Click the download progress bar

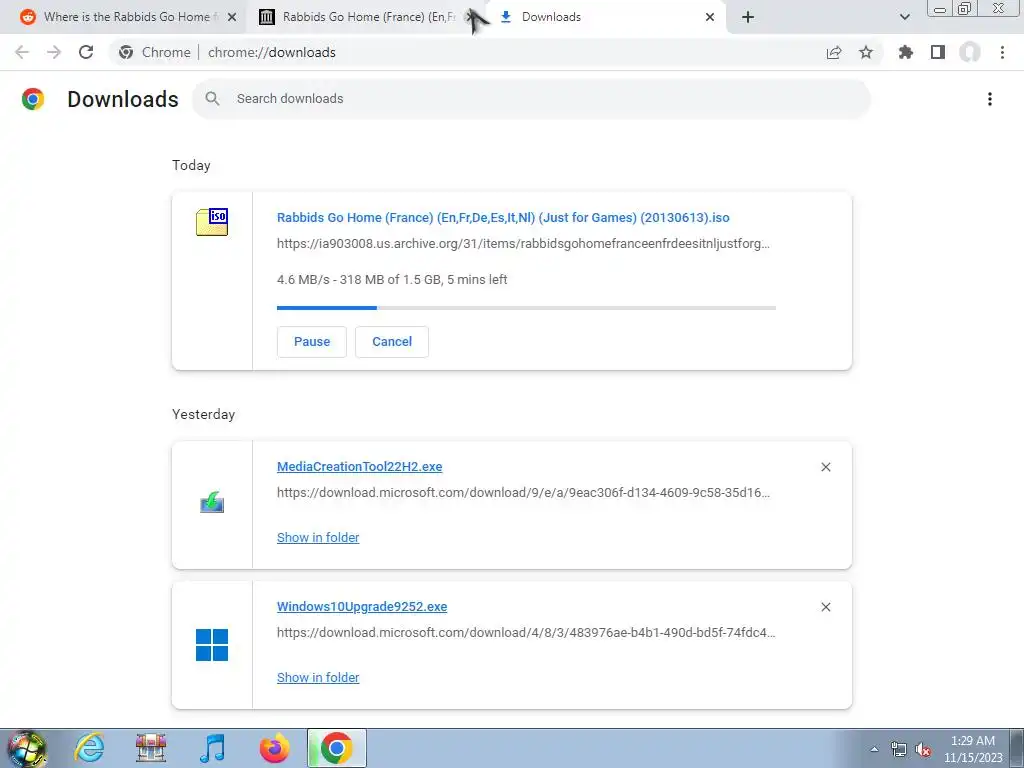click(x=526, y=308)
